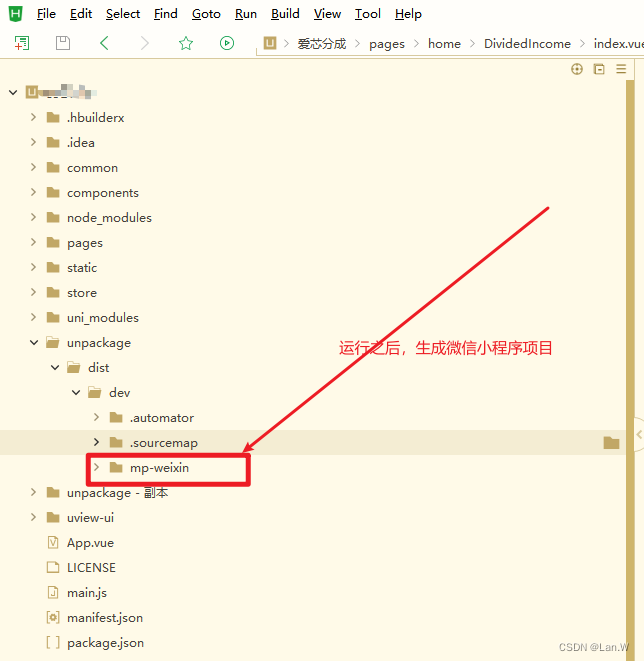Image resolution: width=644 pixels, height=661 pixels.
Task: Click the new file toolbar icon
Action: tap(22, 43)
